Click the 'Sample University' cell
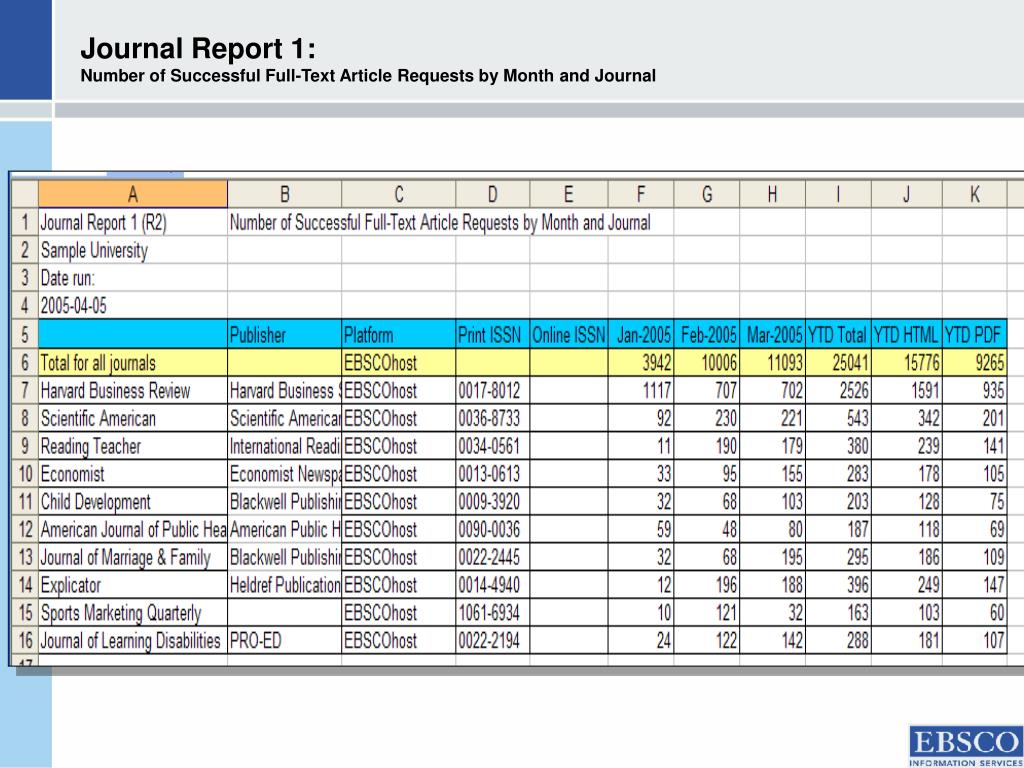Image resolution: width=1024 pixels, height=768 pixels. coord(133,251)
